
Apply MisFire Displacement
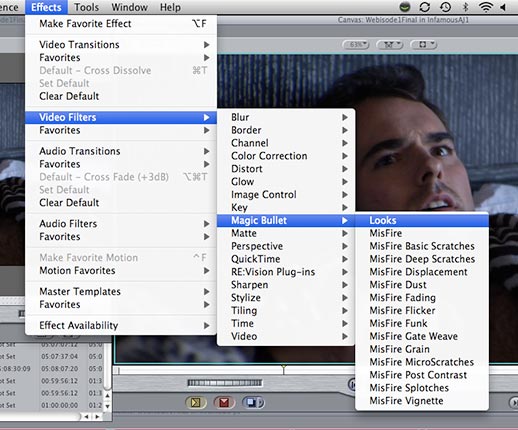coord(422,272)
